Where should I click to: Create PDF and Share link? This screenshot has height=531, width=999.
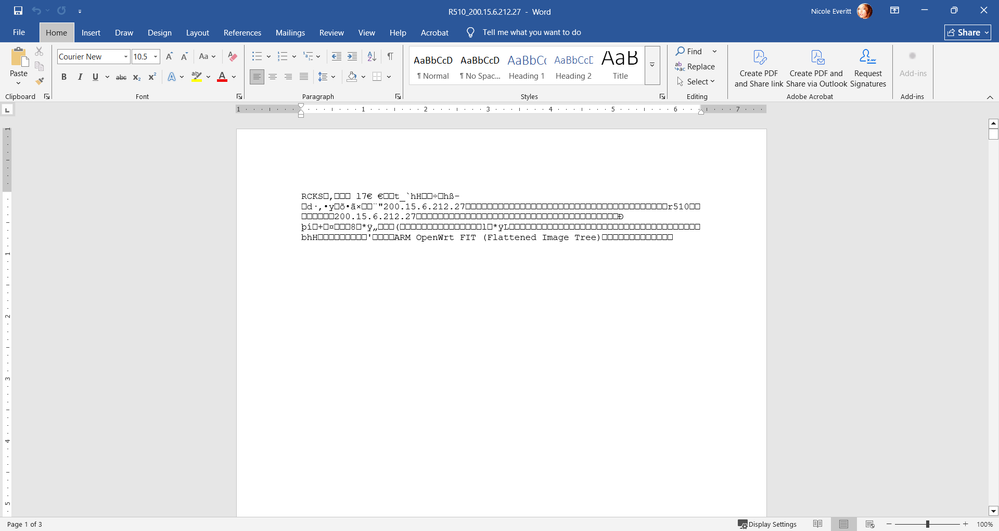(759, 68)
